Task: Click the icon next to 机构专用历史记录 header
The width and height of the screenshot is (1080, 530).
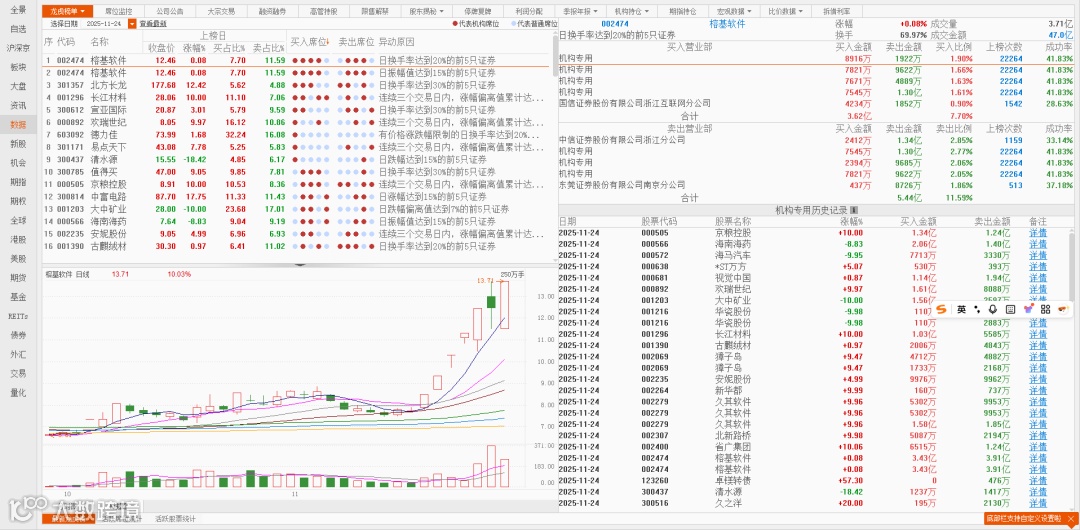Action: pyautogui.click(x=854, y=210)
